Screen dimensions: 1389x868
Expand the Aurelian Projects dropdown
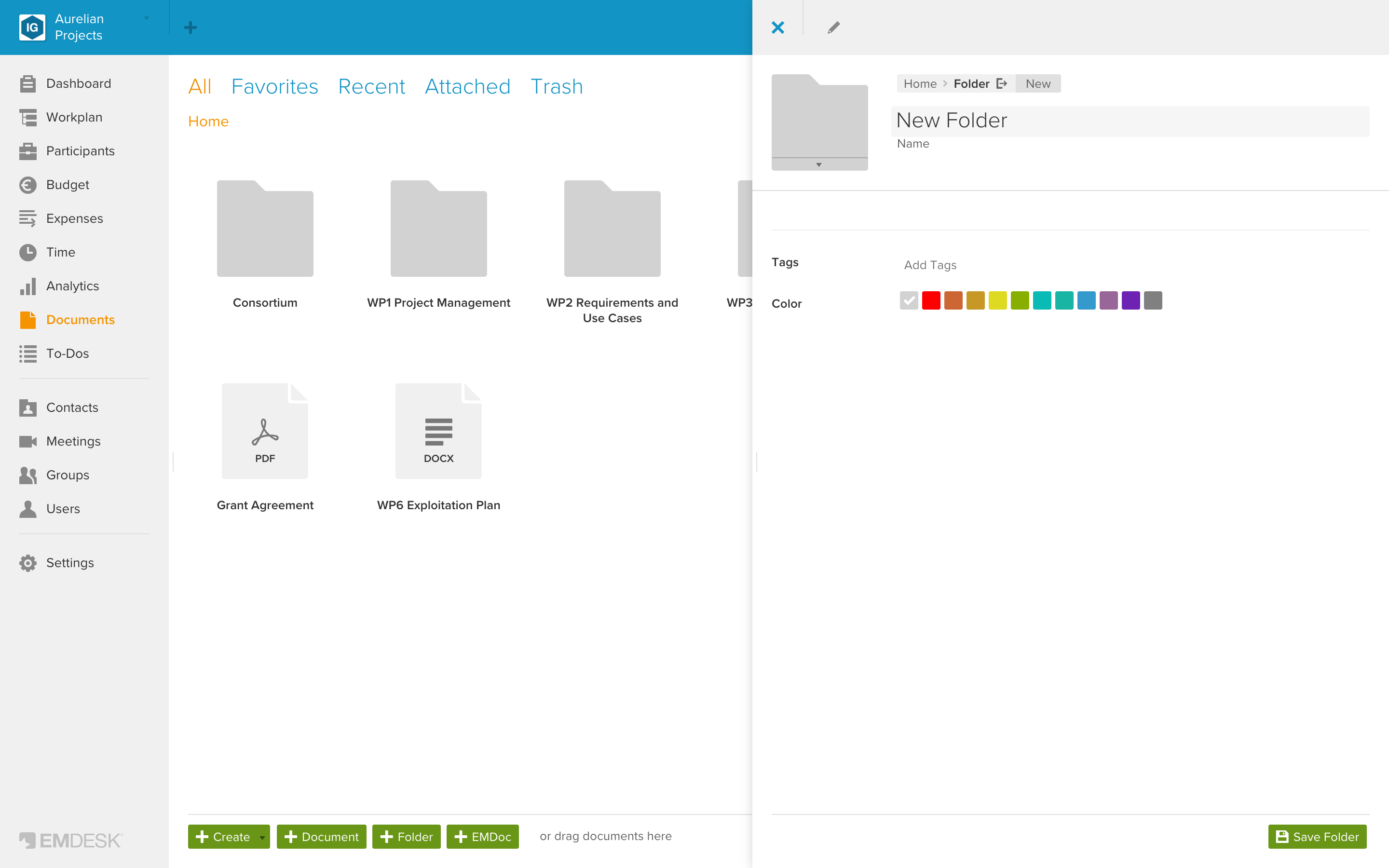[147, 18]
